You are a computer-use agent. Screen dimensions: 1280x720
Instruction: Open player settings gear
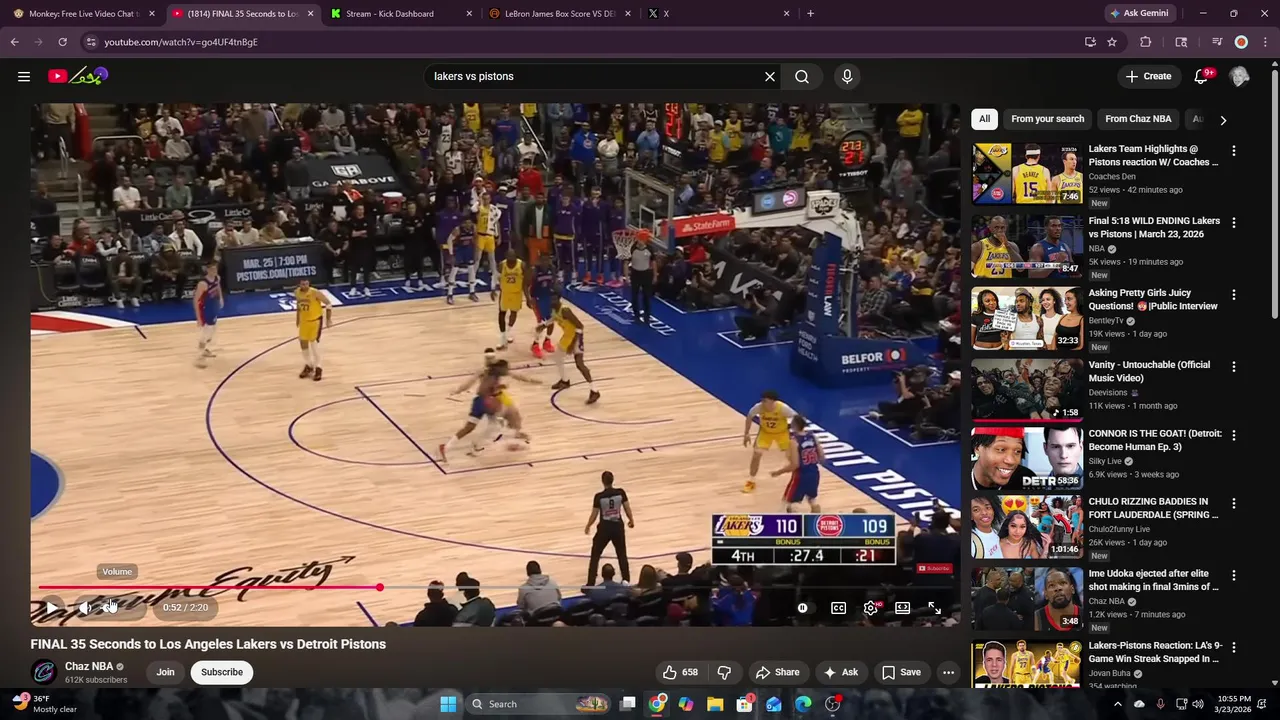(871, 607)
